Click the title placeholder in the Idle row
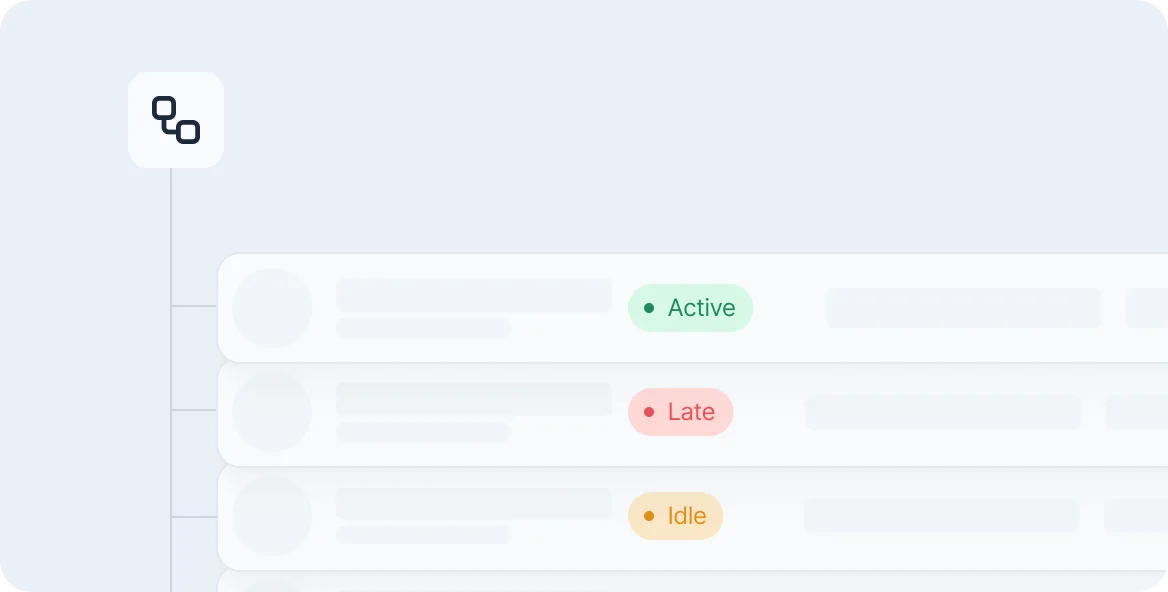1168x592 pixels. 474,503
